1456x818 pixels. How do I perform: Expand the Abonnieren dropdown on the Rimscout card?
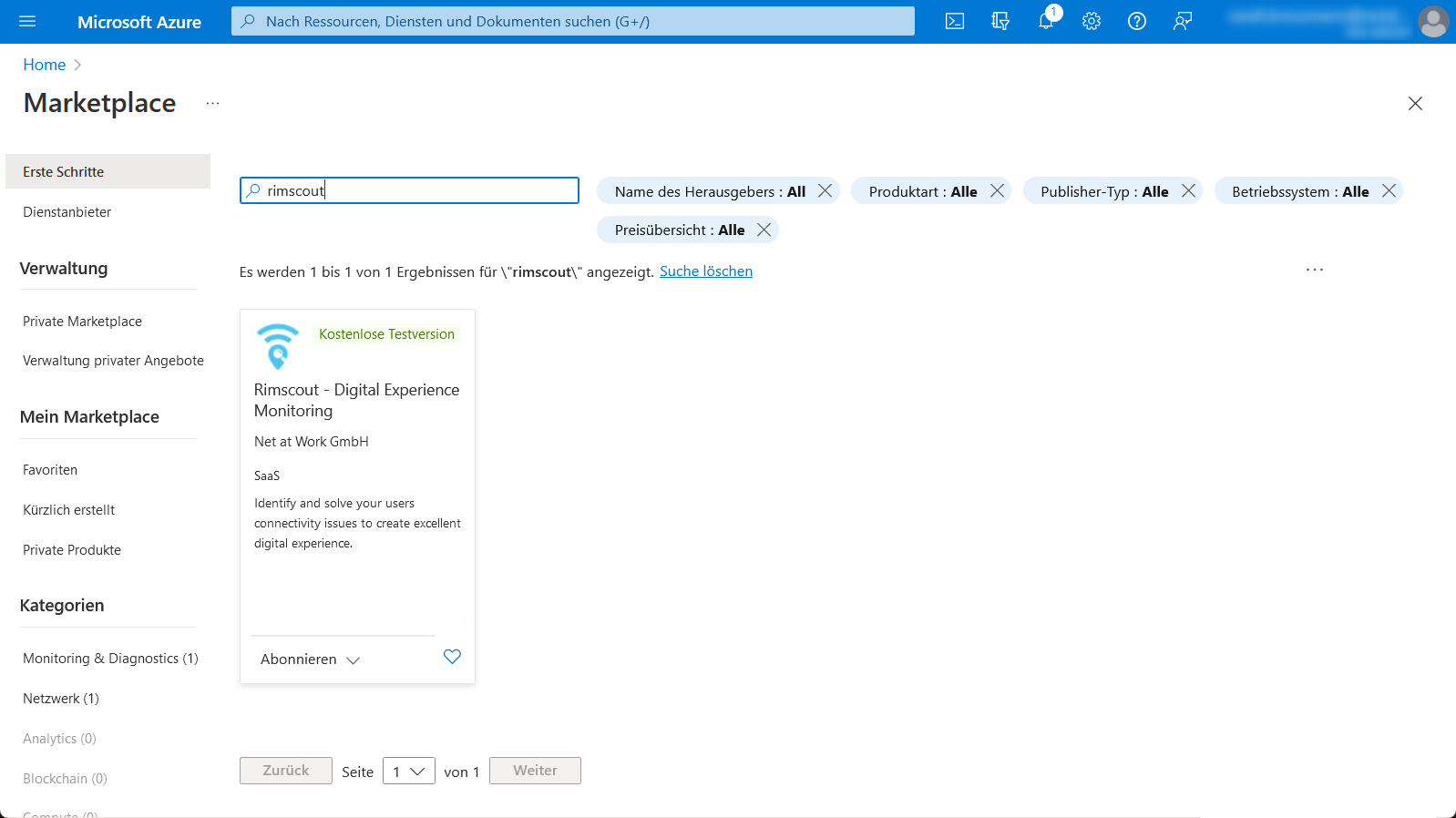click(311, 660)
